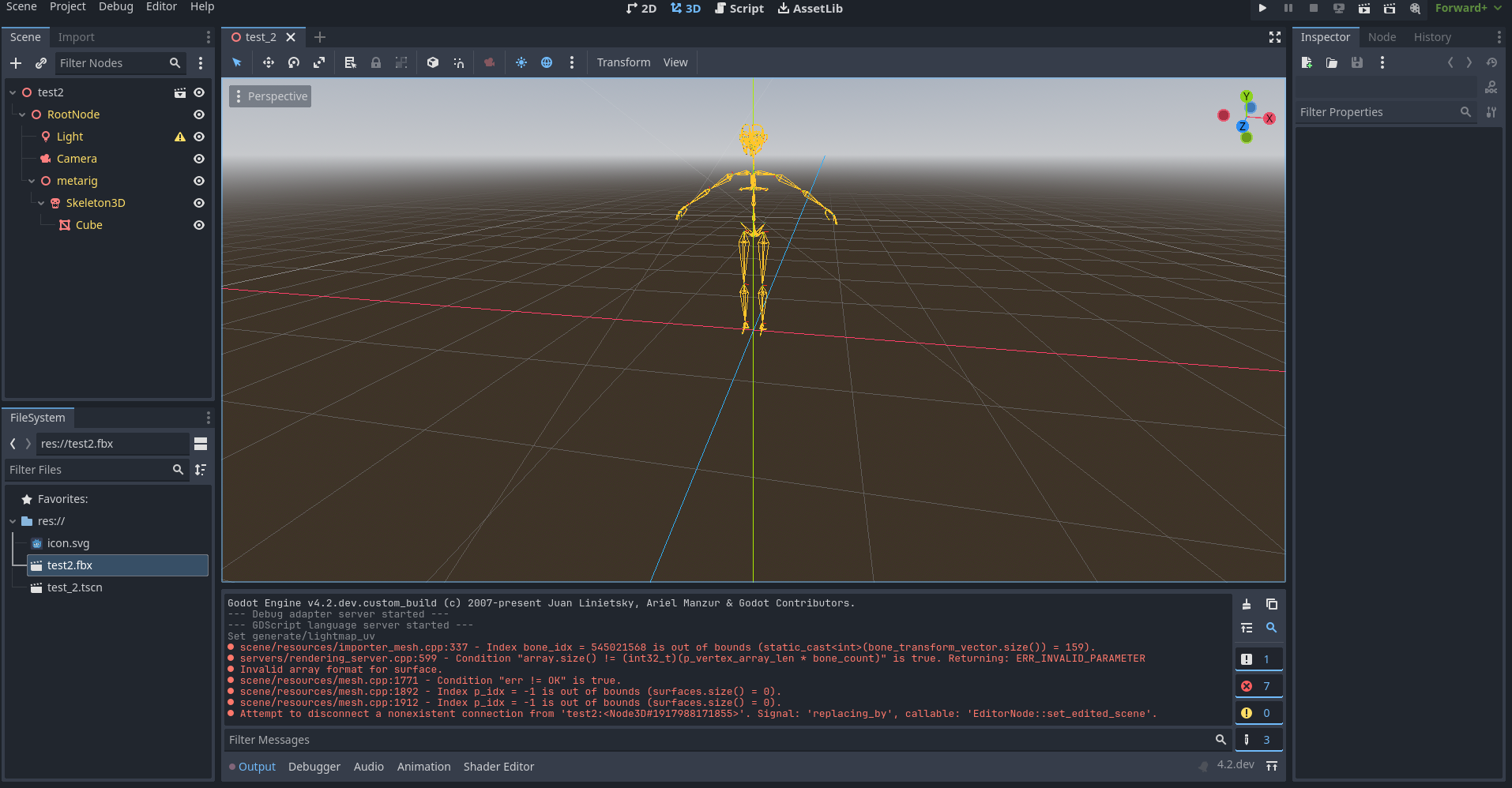
Task: Activate the Scale tool
Action: [x=318, y=62]
